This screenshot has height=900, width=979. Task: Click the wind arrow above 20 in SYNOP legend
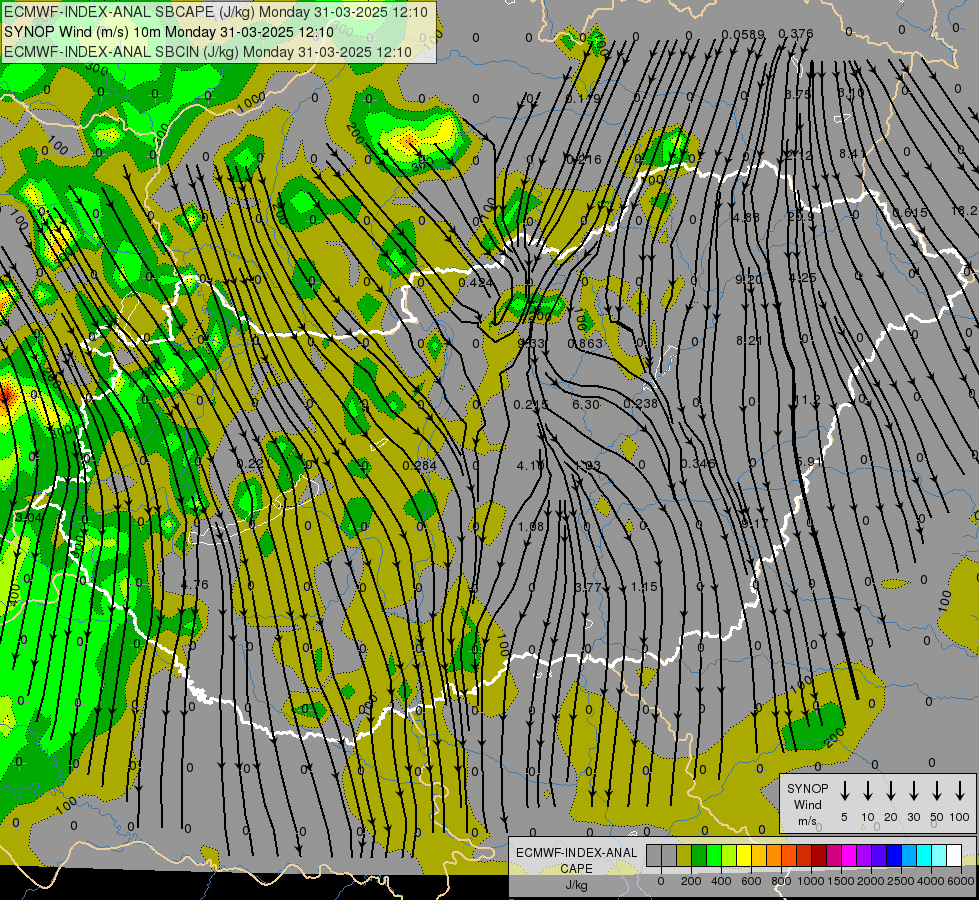[891, 791]
